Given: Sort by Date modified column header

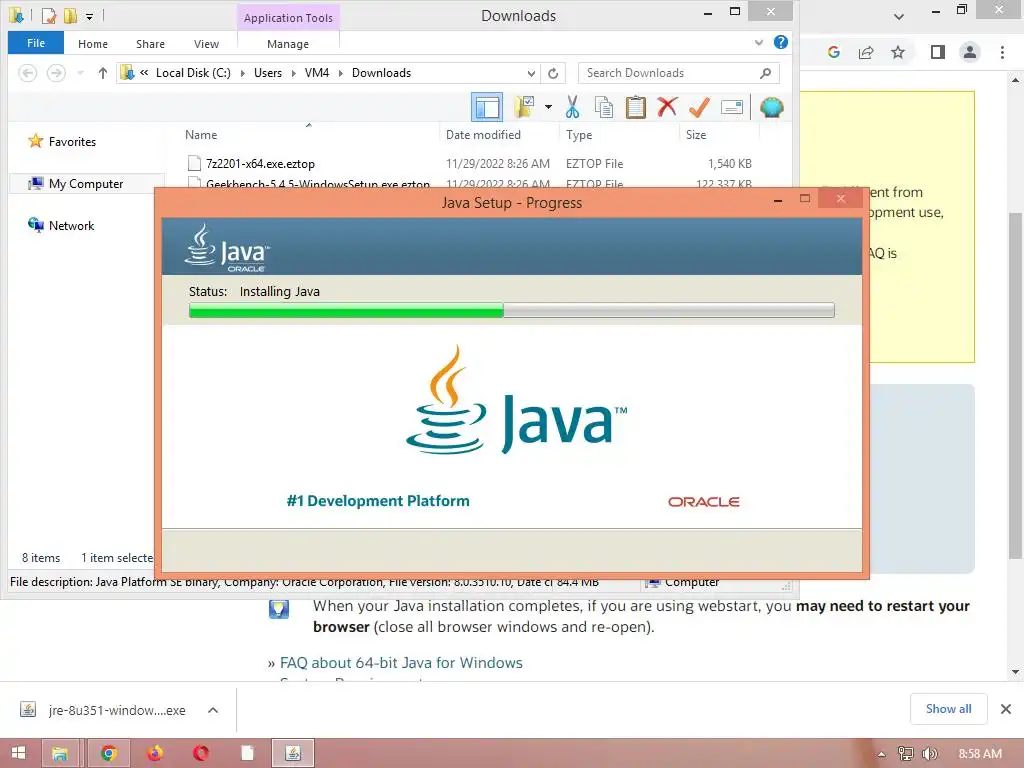Looking at the screenshot, I should pyautogui.click(x=483, y=135).
